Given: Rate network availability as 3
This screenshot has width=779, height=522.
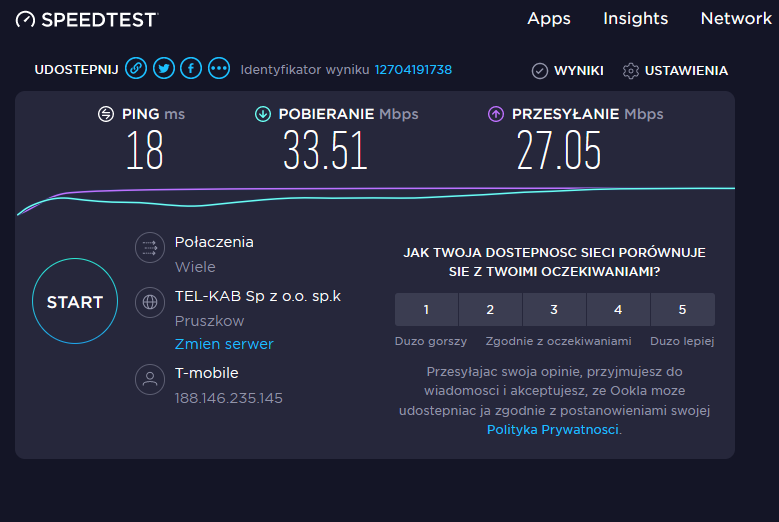Looking at the screenshot, I should pyautogui.click(x=554, y=309).
